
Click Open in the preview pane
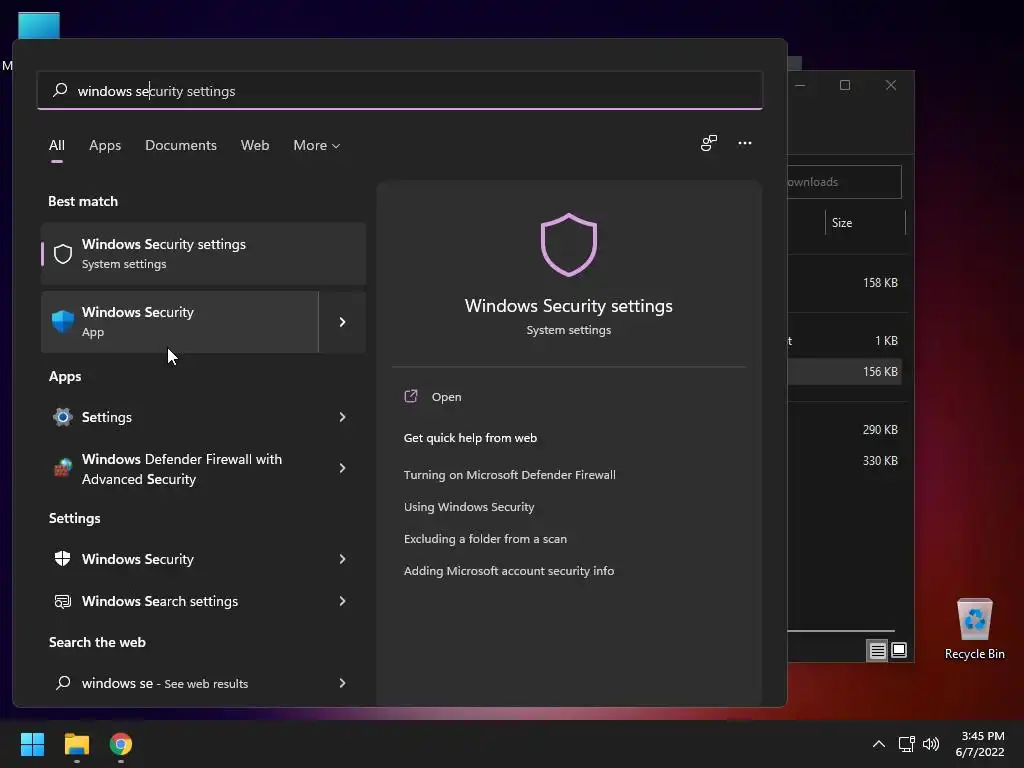(x=446, y=396)
